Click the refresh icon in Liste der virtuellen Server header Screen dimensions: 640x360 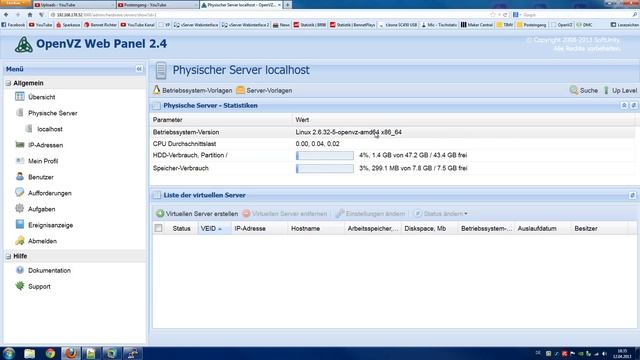pos(633,195)
